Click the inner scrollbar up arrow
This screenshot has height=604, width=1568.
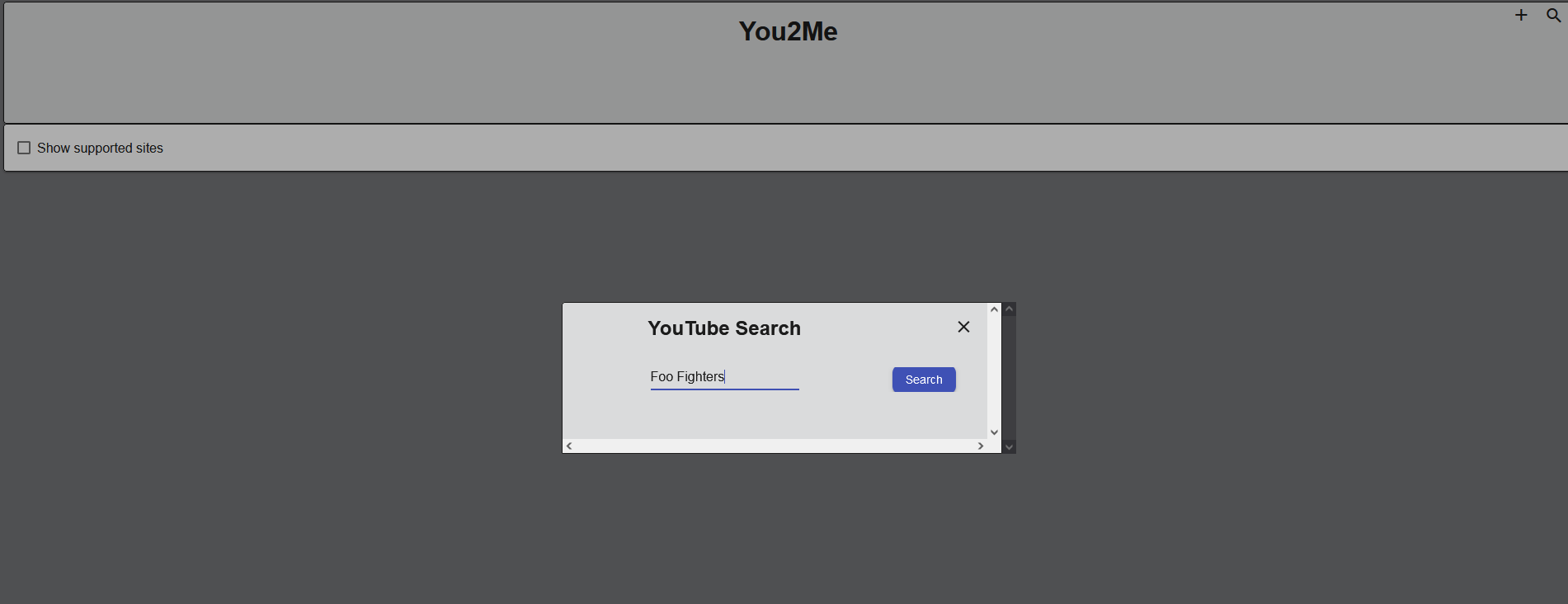click(994, 309)
